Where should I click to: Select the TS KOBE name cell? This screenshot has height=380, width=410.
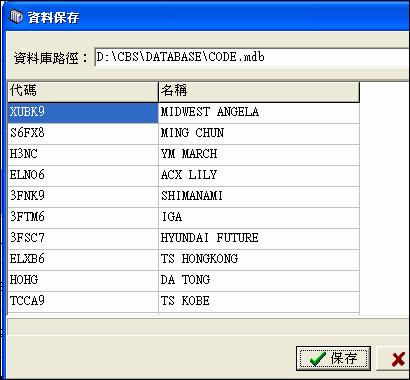tap(259, 302)
